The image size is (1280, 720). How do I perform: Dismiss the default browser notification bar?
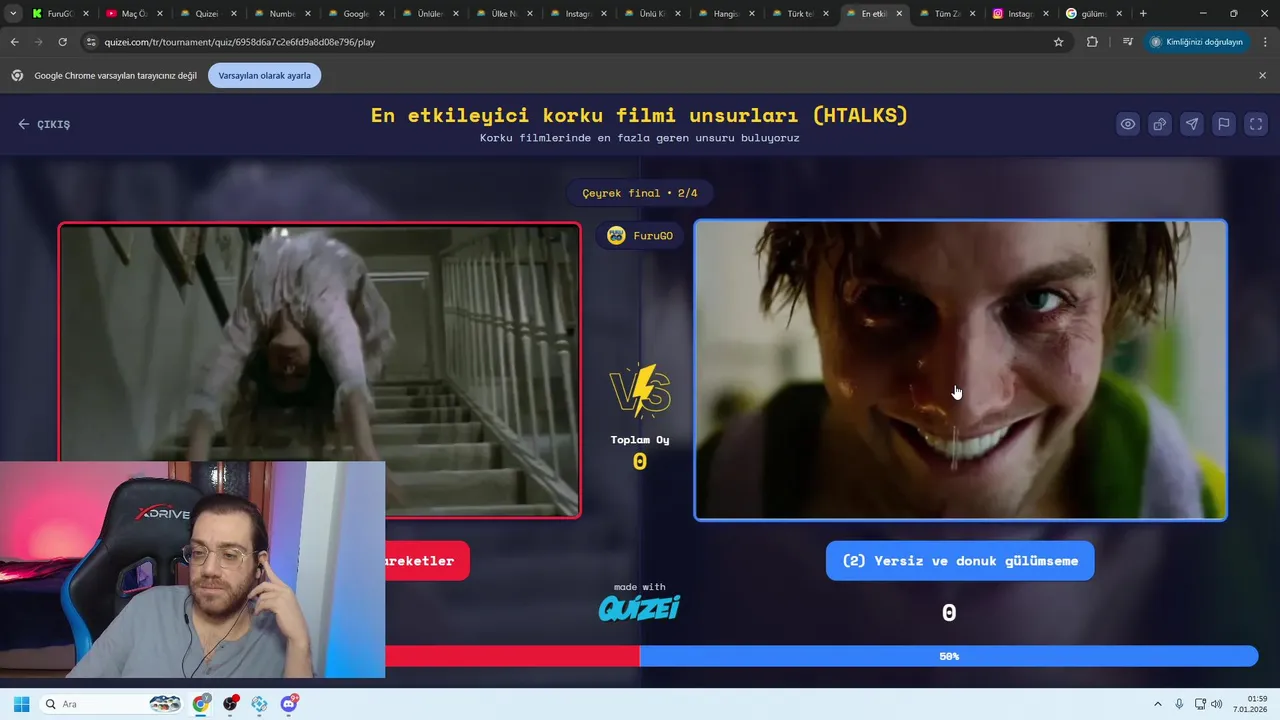(x=1262, y=75)
